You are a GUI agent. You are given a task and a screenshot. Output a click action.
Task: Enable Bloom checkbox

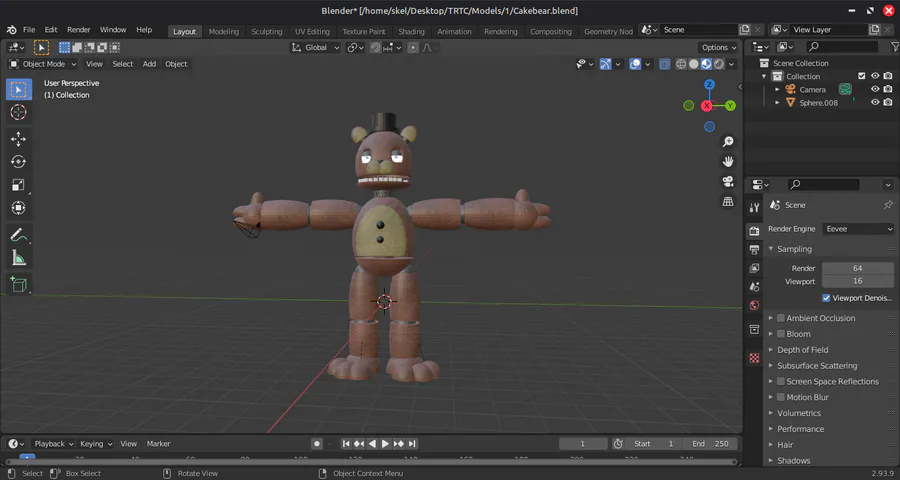click(781, 334)
